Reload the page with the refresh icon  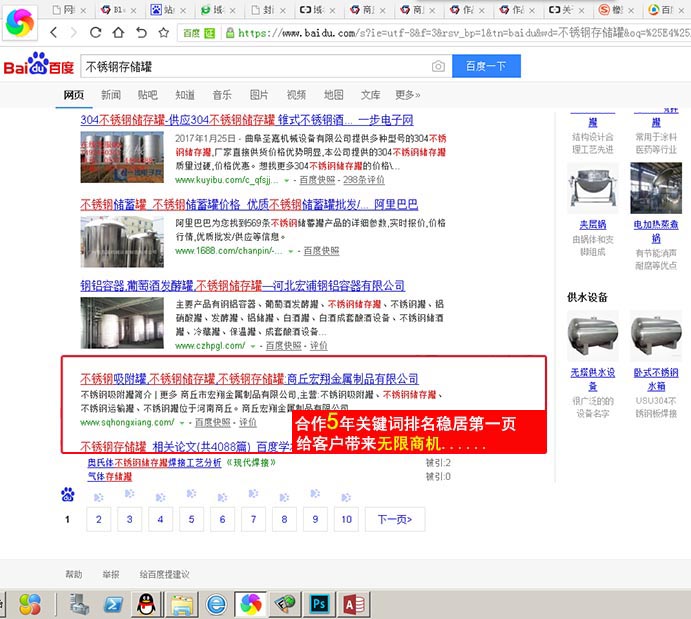point(96,32)
